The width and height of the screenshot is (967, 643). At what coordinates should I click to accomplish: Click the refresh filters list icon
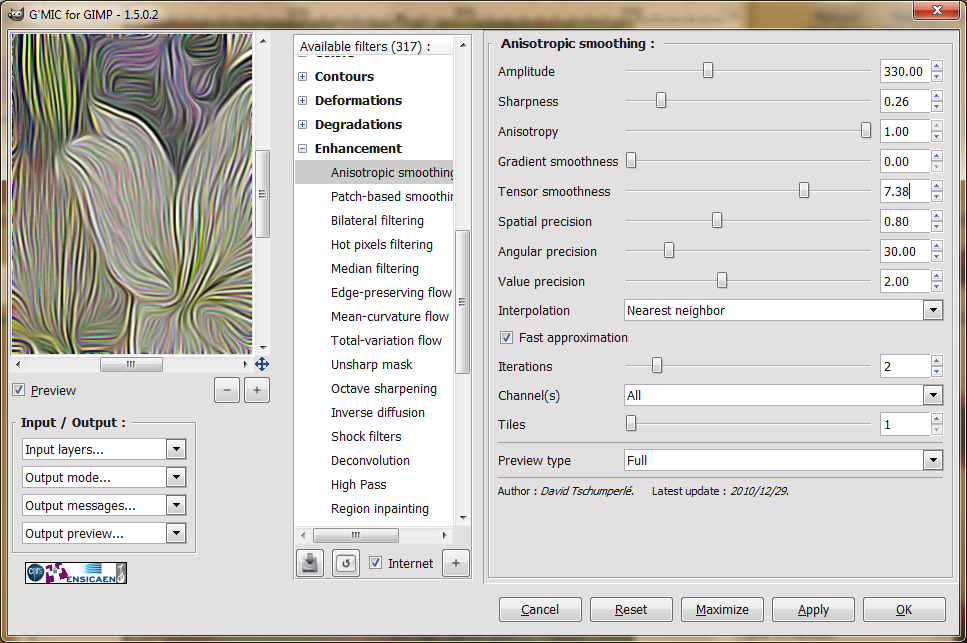346,563
